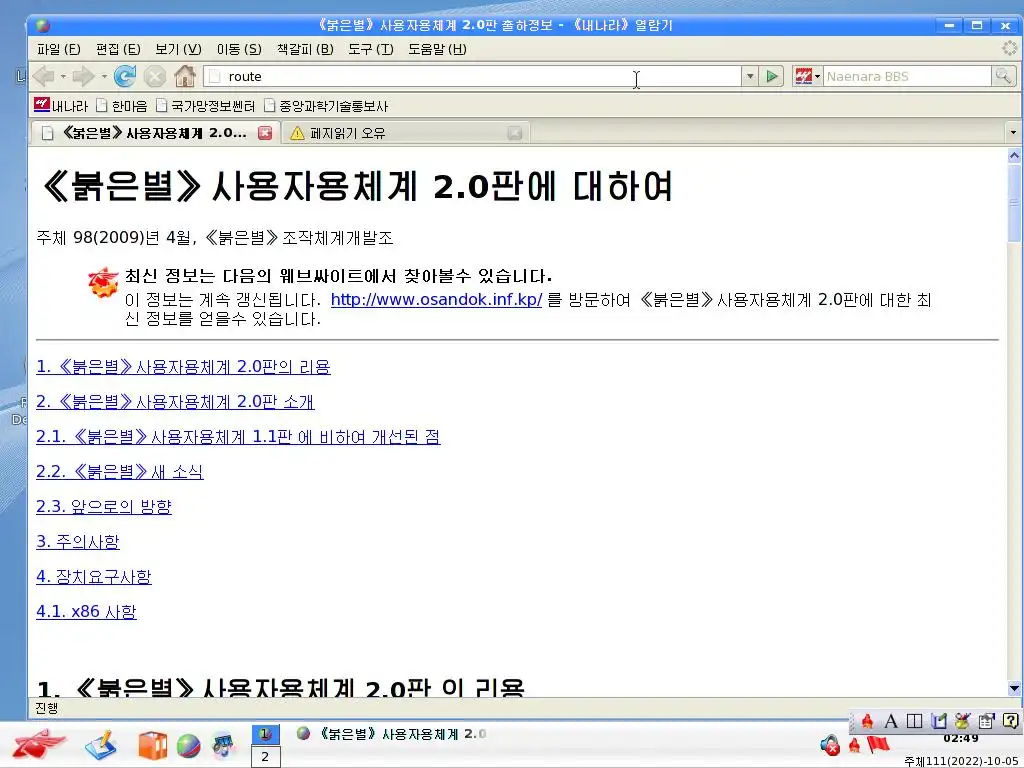The image size is (1024, 768).
Task: Click the tools icon on the input toolbar
Action: tap(962, 721)
